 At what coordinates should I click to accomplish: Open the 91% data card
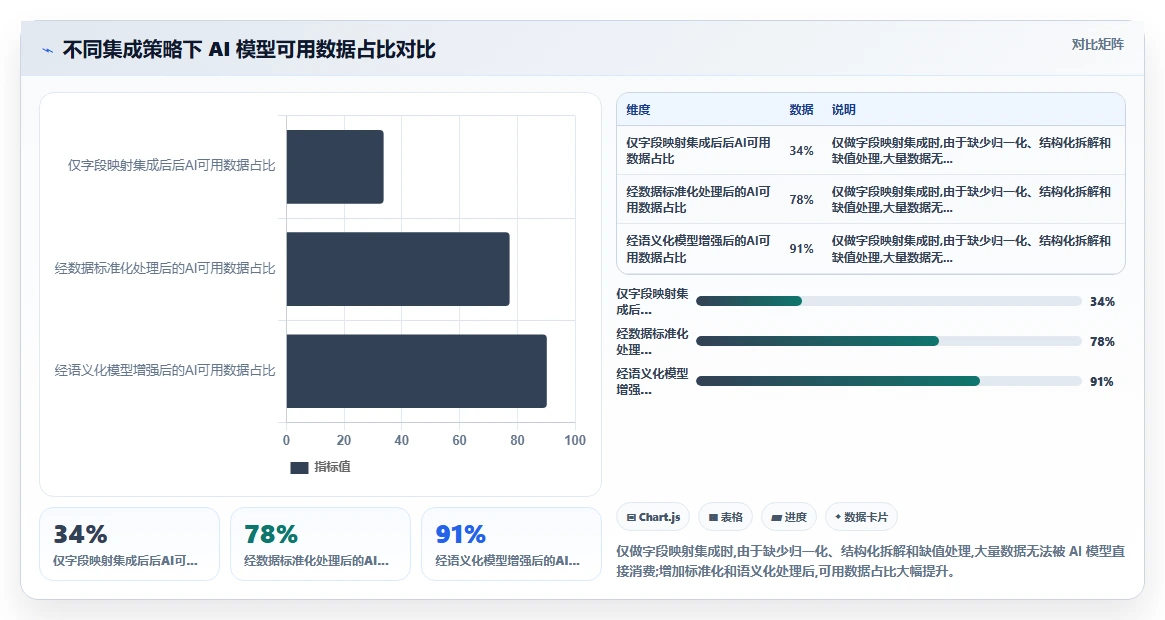(511, 543)
